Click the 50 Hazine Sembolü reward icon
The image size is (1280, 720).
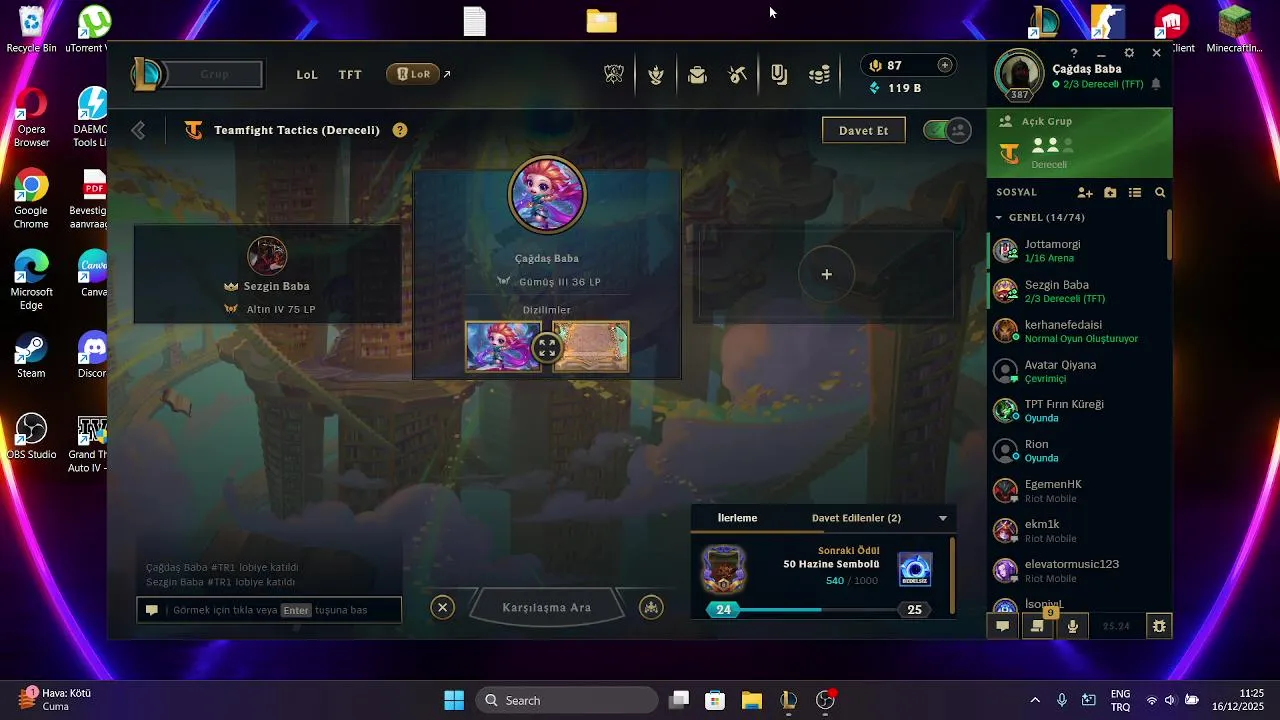pyautogui.click(x=915, y=569)
